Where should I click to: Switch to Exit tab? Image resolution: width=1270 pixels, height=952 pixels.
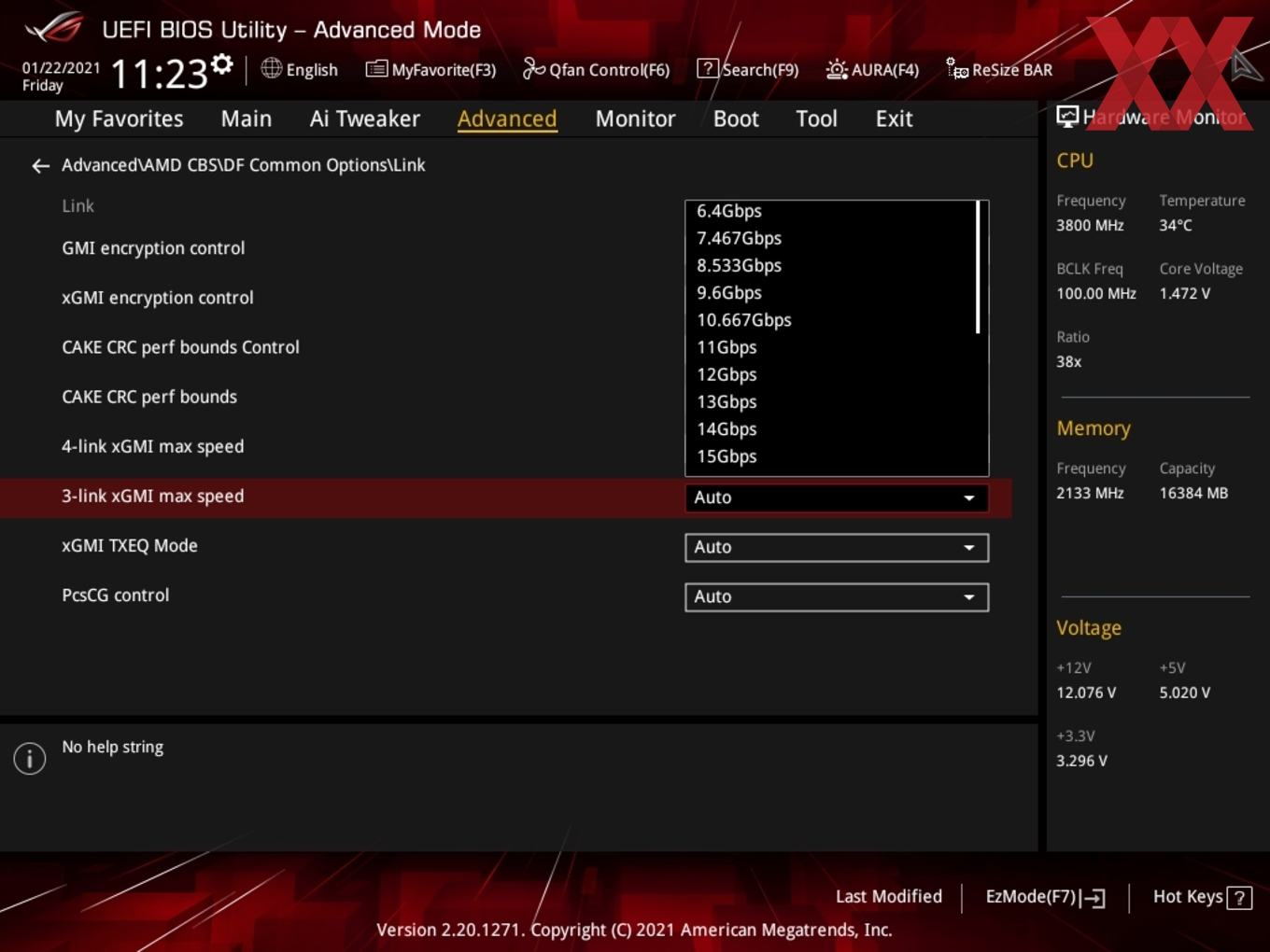click(894, 119)
